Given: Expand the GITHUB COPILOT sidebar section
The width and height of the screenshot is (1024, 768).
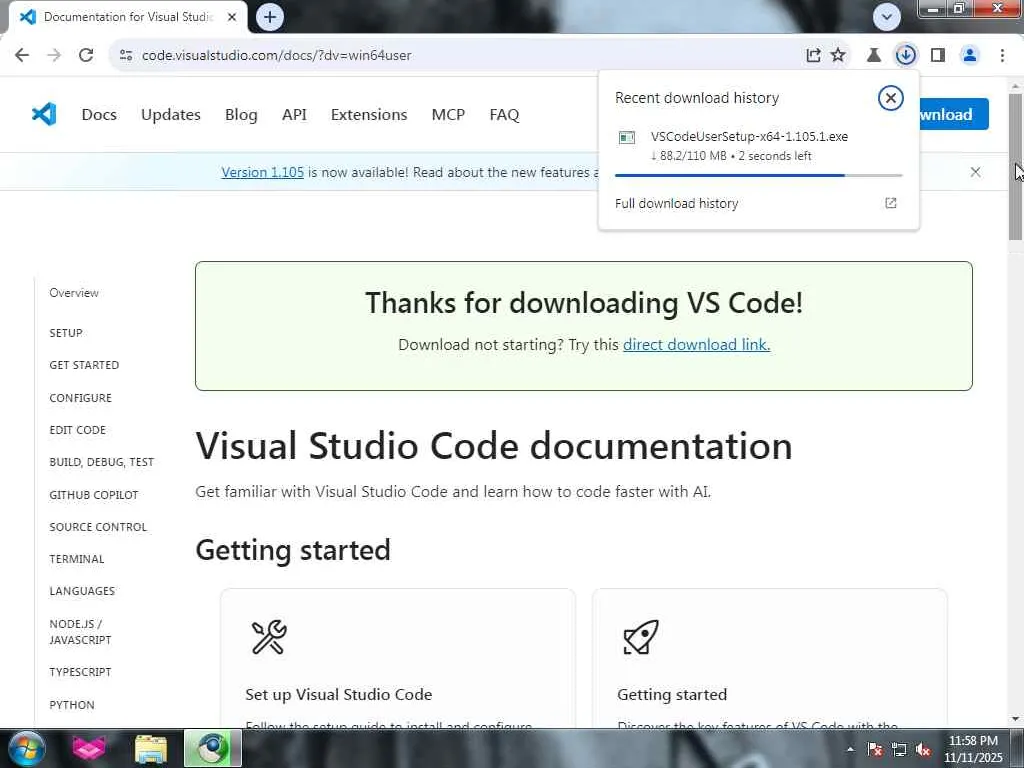Looking at the screenshot, I should [x=93, y=494].
